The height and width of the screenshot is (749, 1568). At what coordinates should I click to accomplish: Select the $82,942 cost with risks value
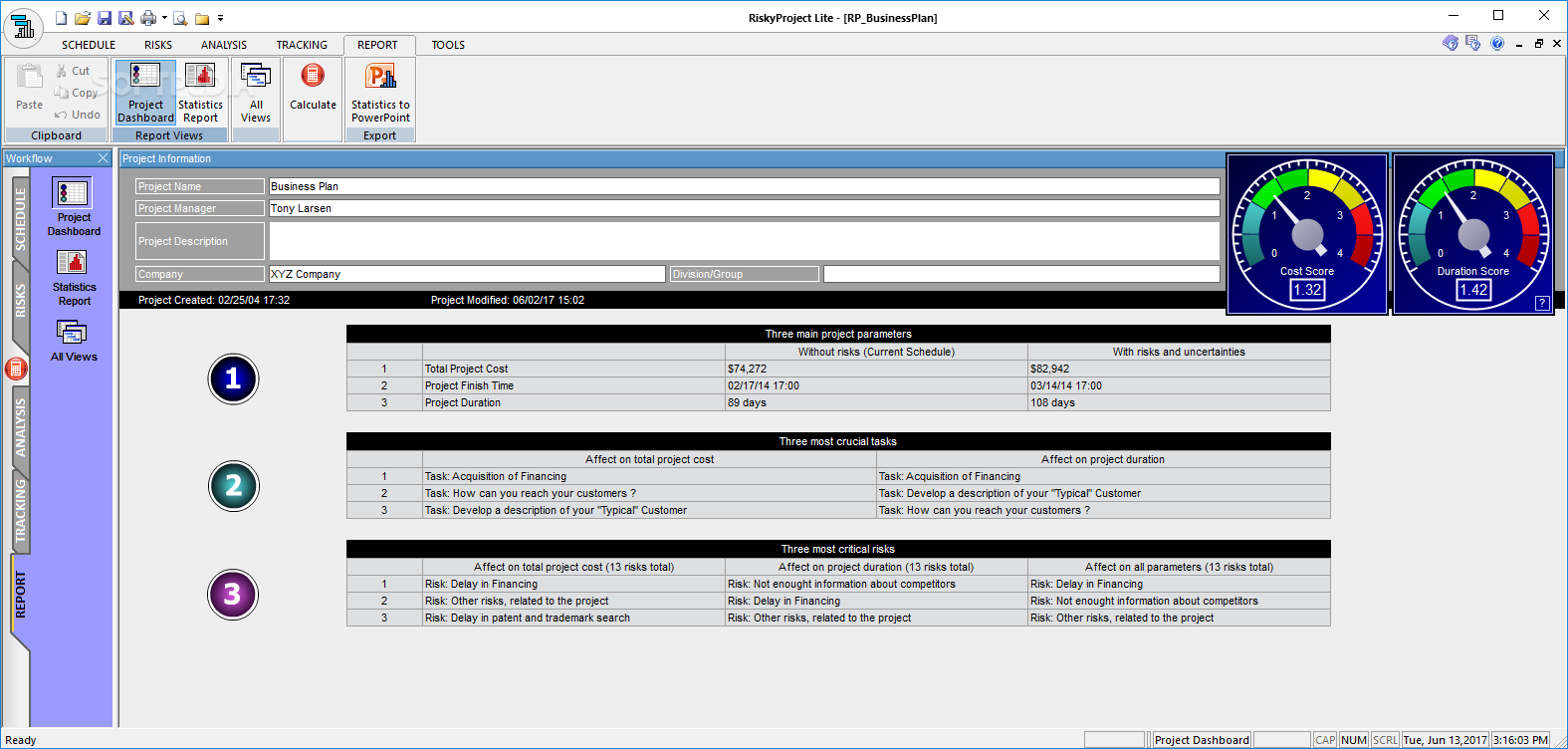pyautogui.click(x=1179, y=369)
